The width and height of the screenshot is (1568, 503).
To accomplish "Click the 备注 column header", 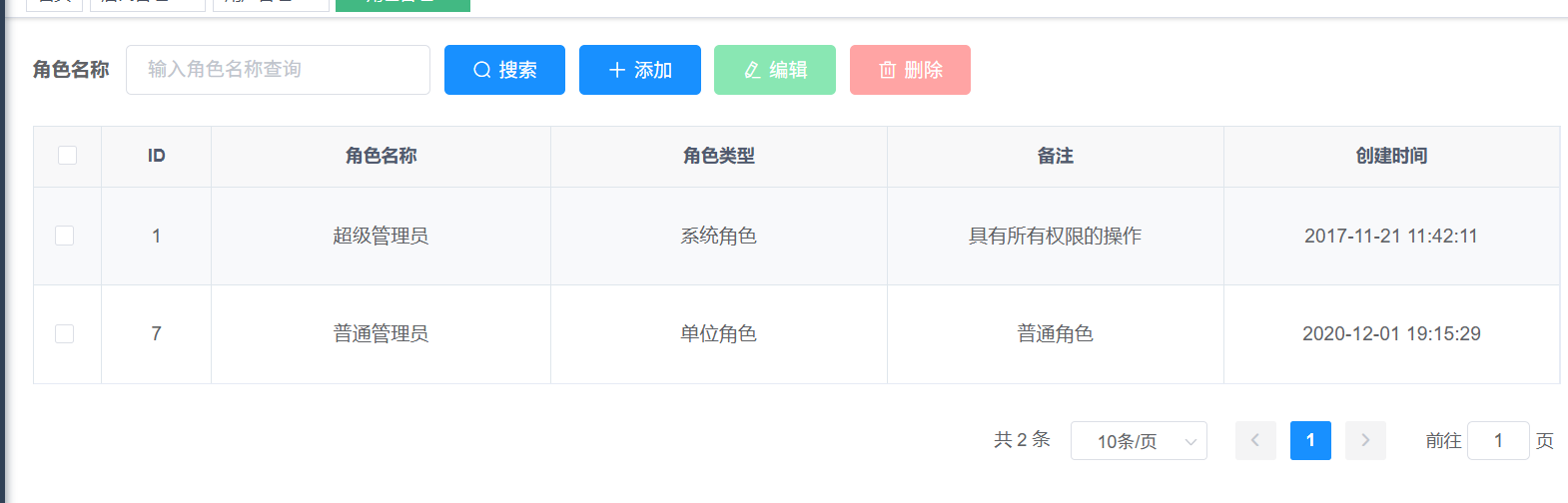I will tap(1056, 156).
